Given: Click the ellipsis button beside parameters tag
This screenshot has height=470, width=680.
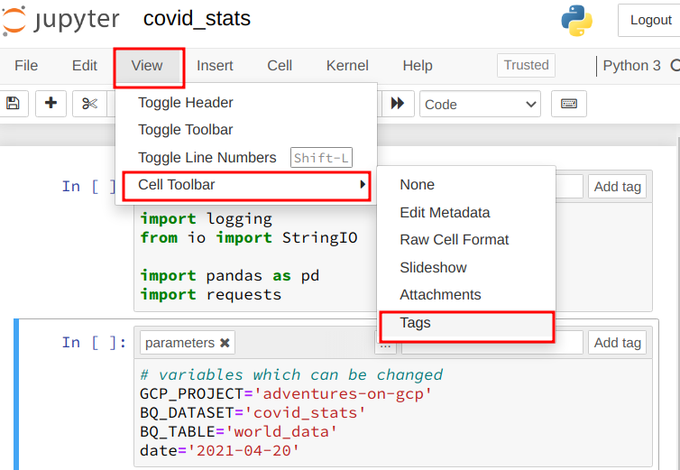Looking at the screenshot, I should coord(383,344).
